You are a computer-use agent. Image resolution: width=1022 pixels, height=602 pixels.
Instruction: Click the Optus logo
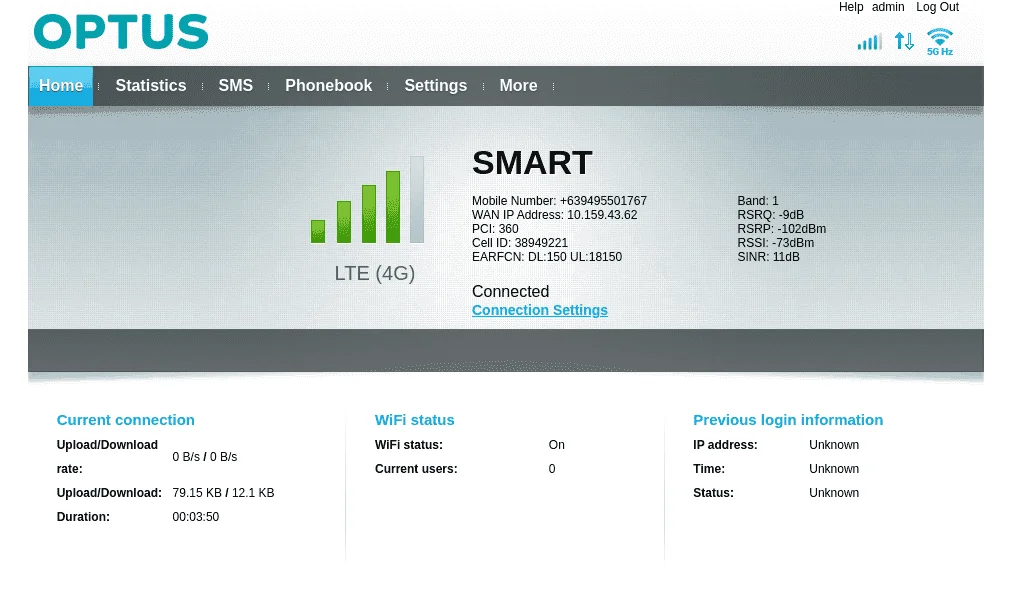(121, 32)
